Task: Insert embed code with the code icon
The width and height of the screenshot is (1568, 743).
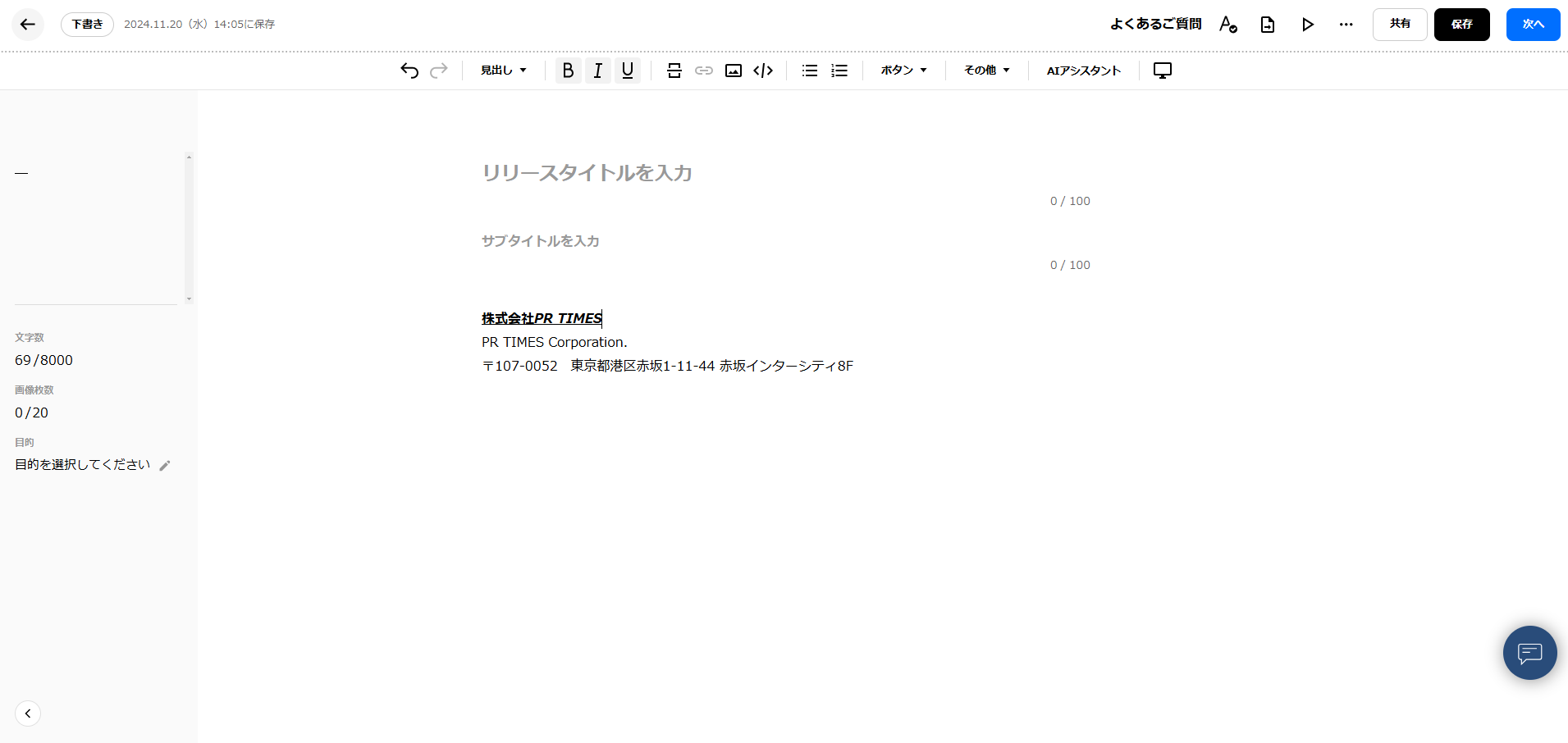Action: coord(763,71)
